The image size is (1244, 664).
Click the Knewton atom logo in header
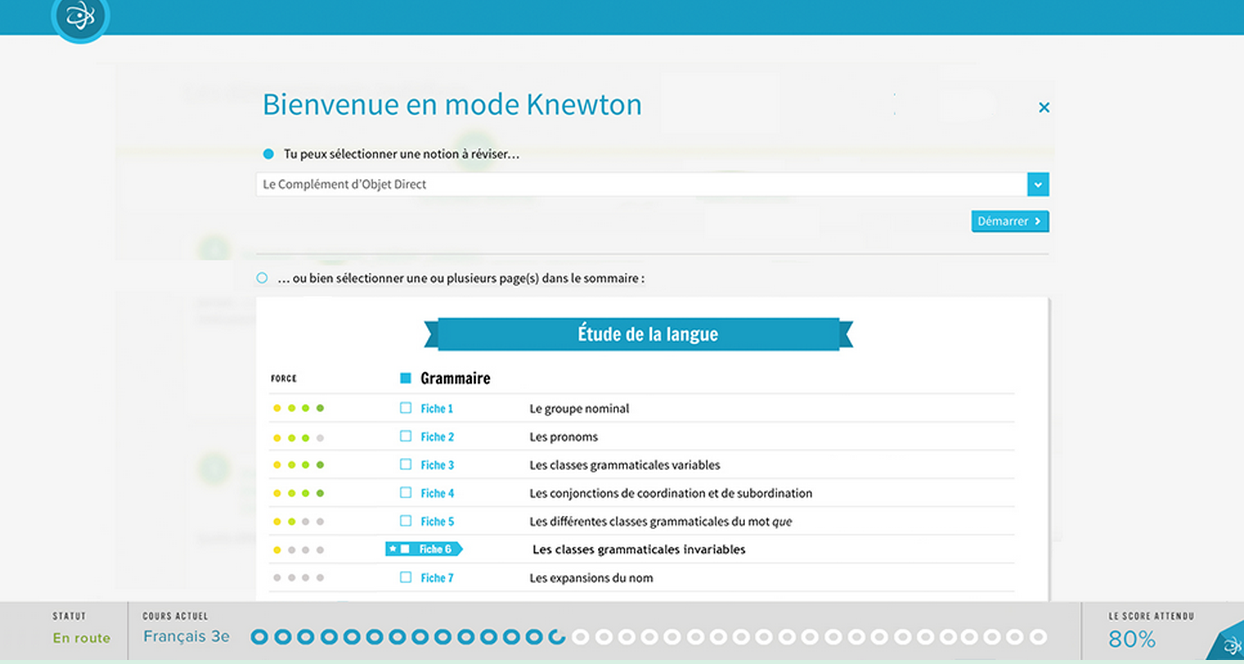coord(79,17)
